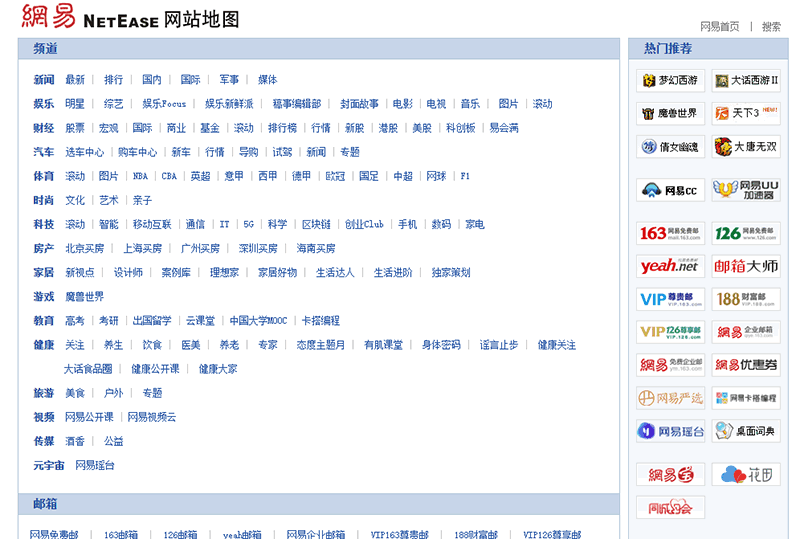Viewport: 800px width, 539px height.
Task: Open the 大话西游II game icon link
Action: tap(746, 81)
